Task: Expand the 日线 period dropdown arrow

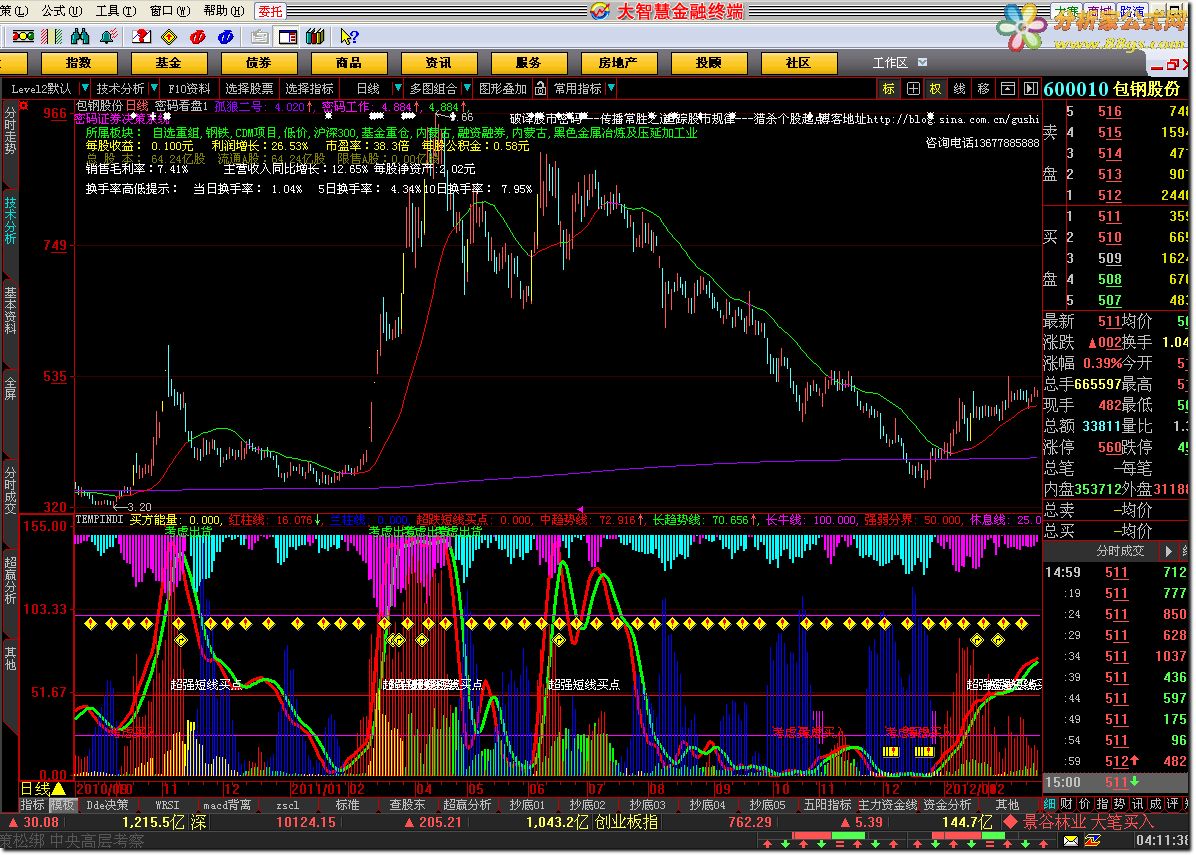Action: tap(397, 88)
